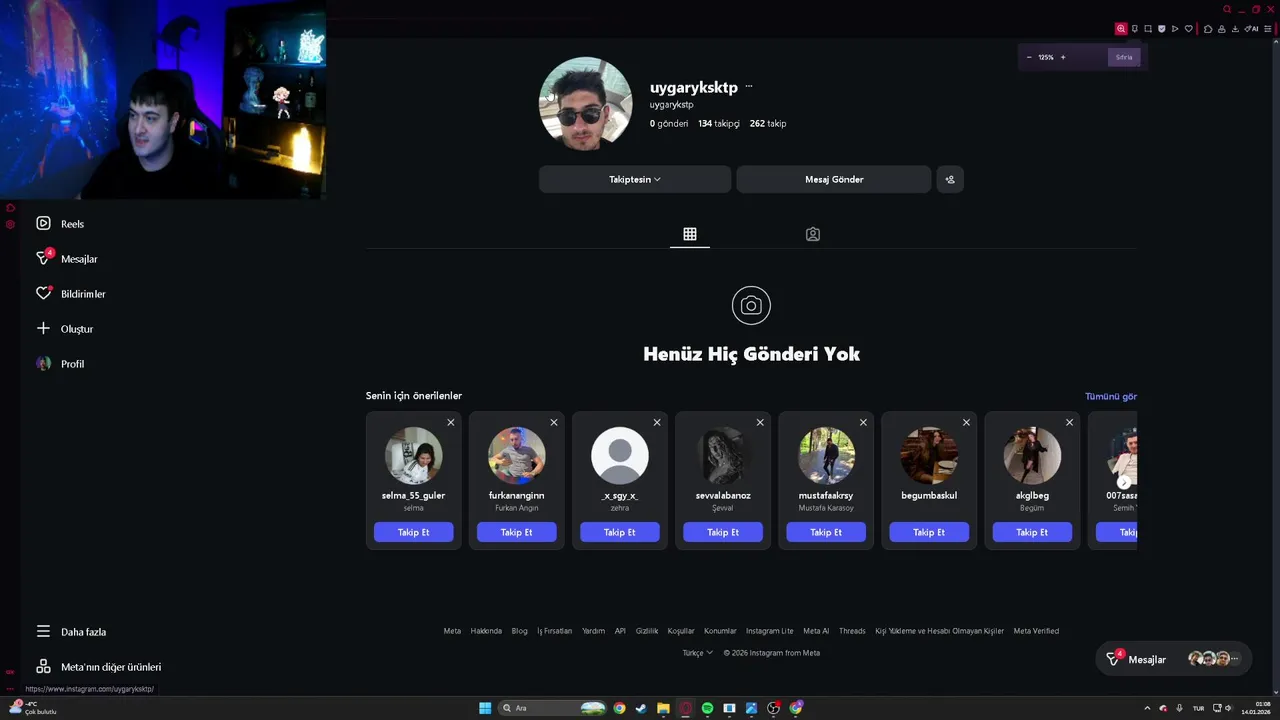Open the Daha fazla menu

coord(71,632)
